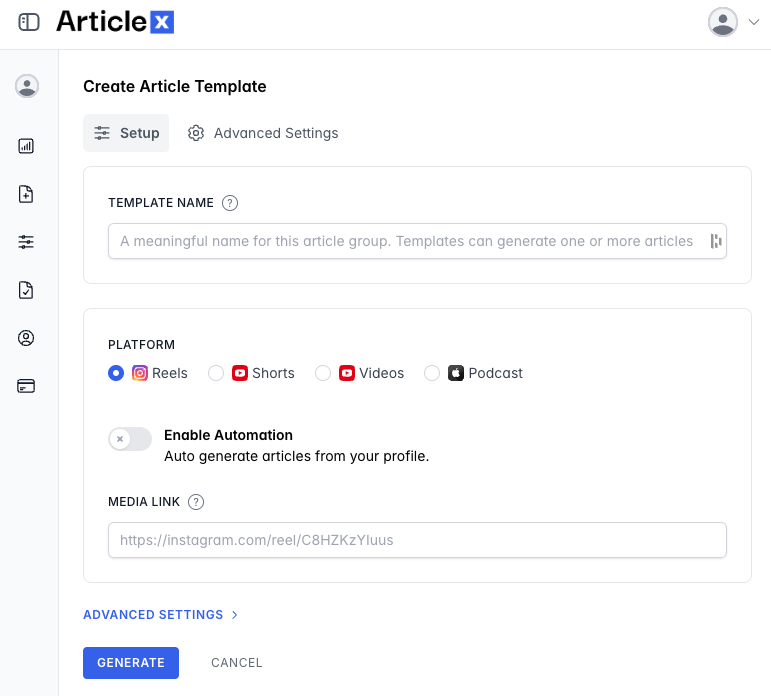Viewport: 771px width, 696px height.
Task: Click the new article file-plus sidebar icon
Action: pyautogui.click(x=27, y=194)
